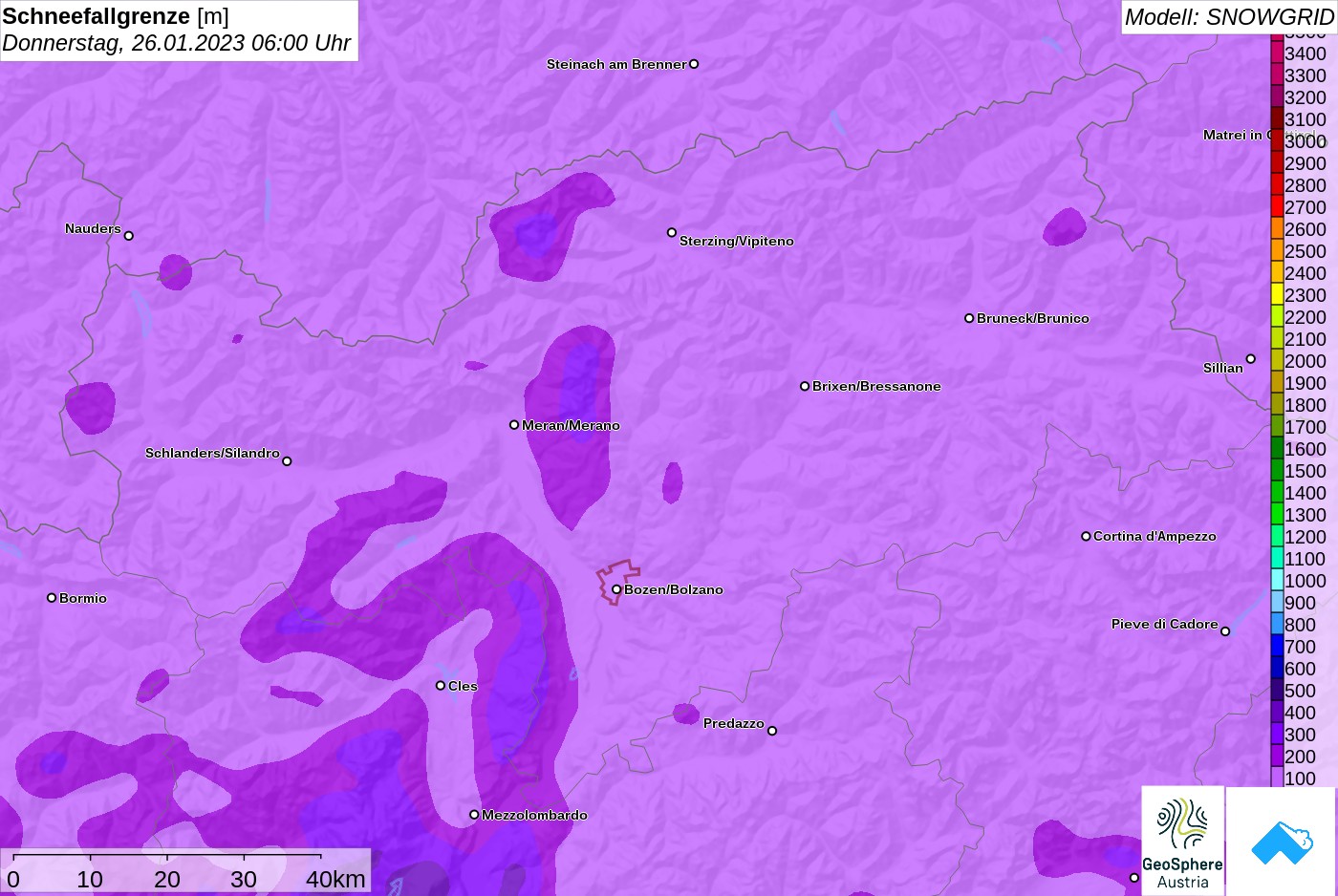Click the Sillian location marker

point(1251,359)
